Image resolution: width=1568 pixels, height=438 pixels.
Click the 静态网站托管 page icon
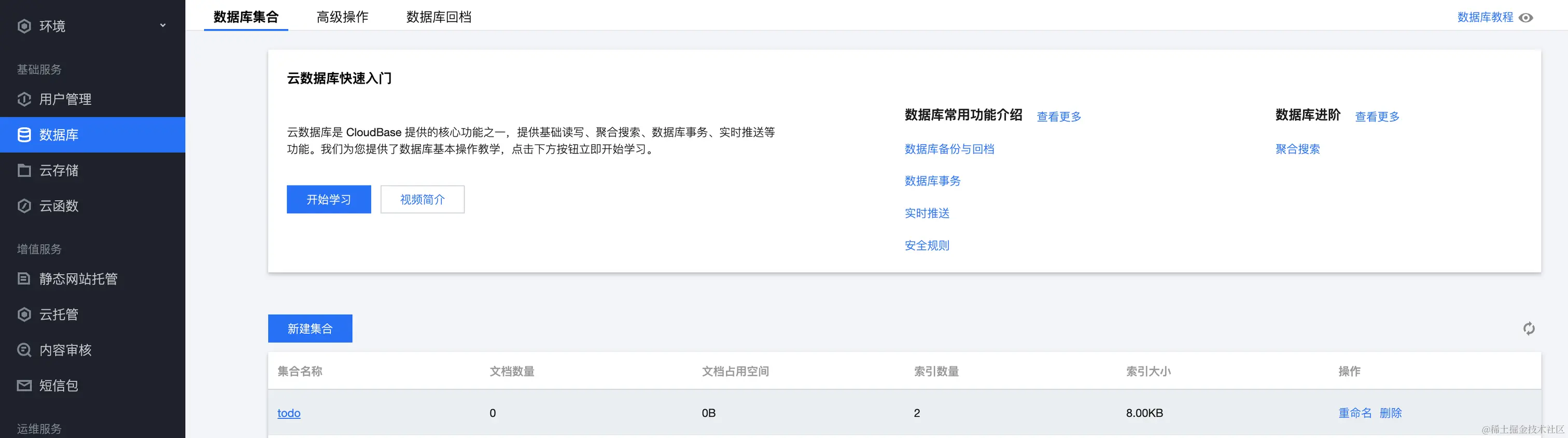coord(24,279)
